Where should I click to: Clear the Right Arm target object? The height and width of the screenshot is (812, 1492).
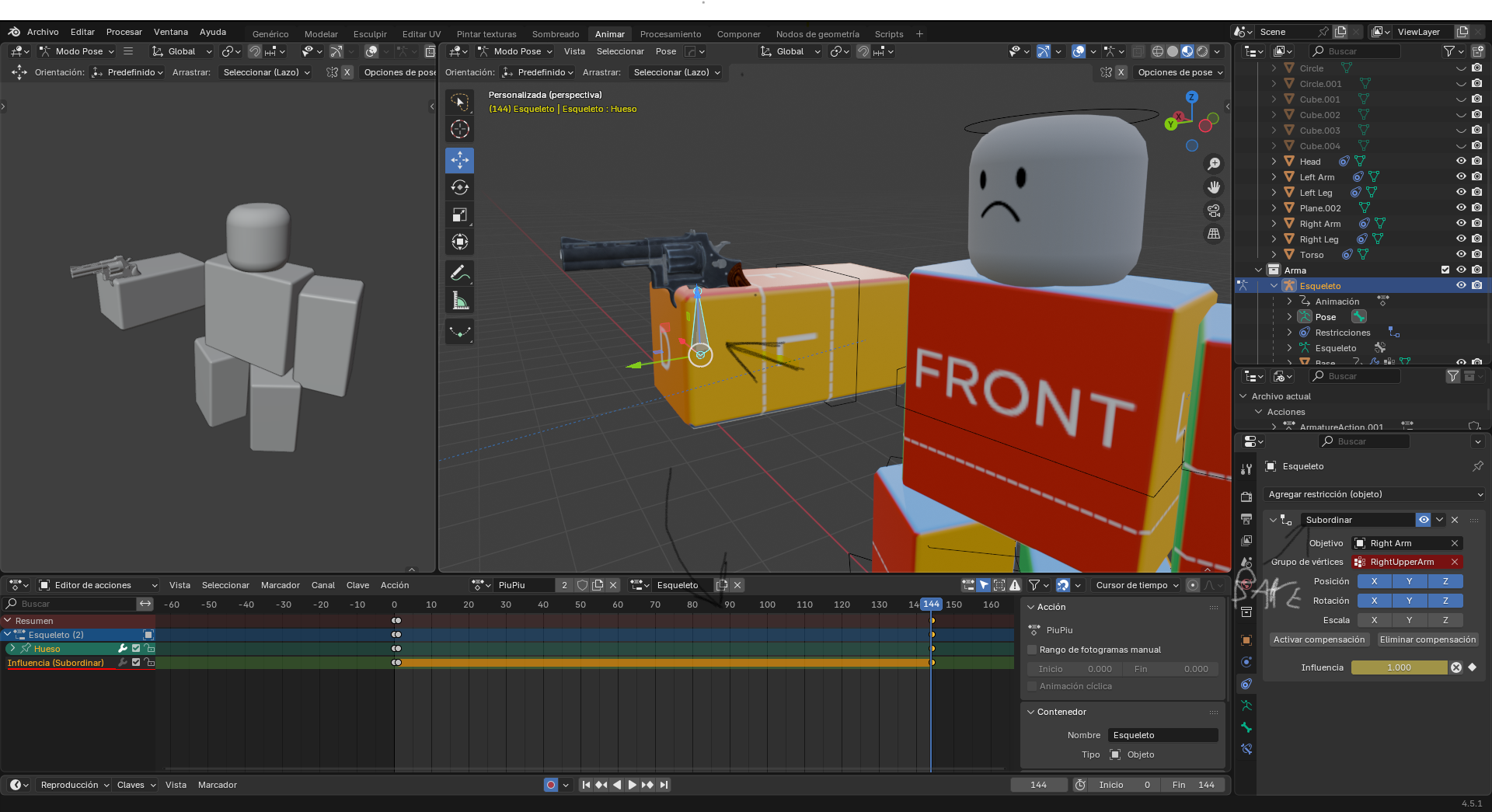pos(1455,543)
